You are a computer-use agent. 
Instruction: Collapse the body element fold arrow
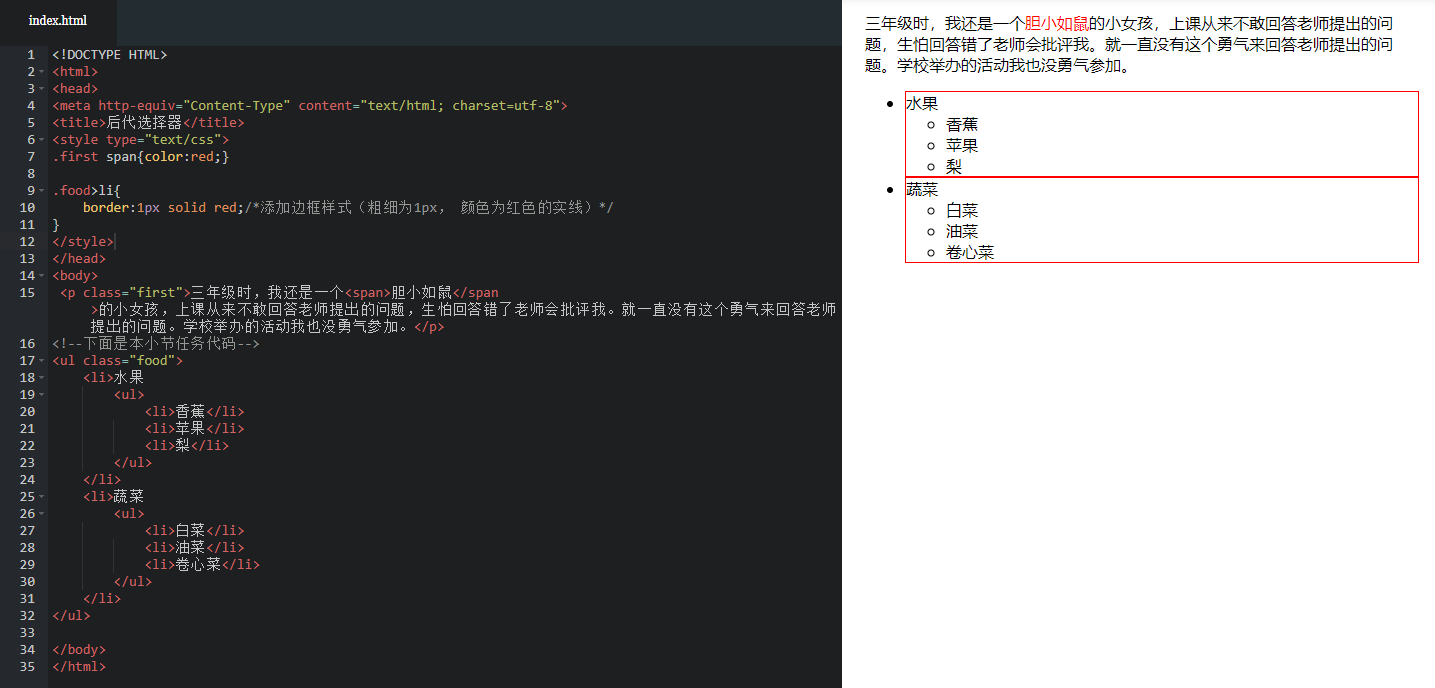(x=41, y=275)
